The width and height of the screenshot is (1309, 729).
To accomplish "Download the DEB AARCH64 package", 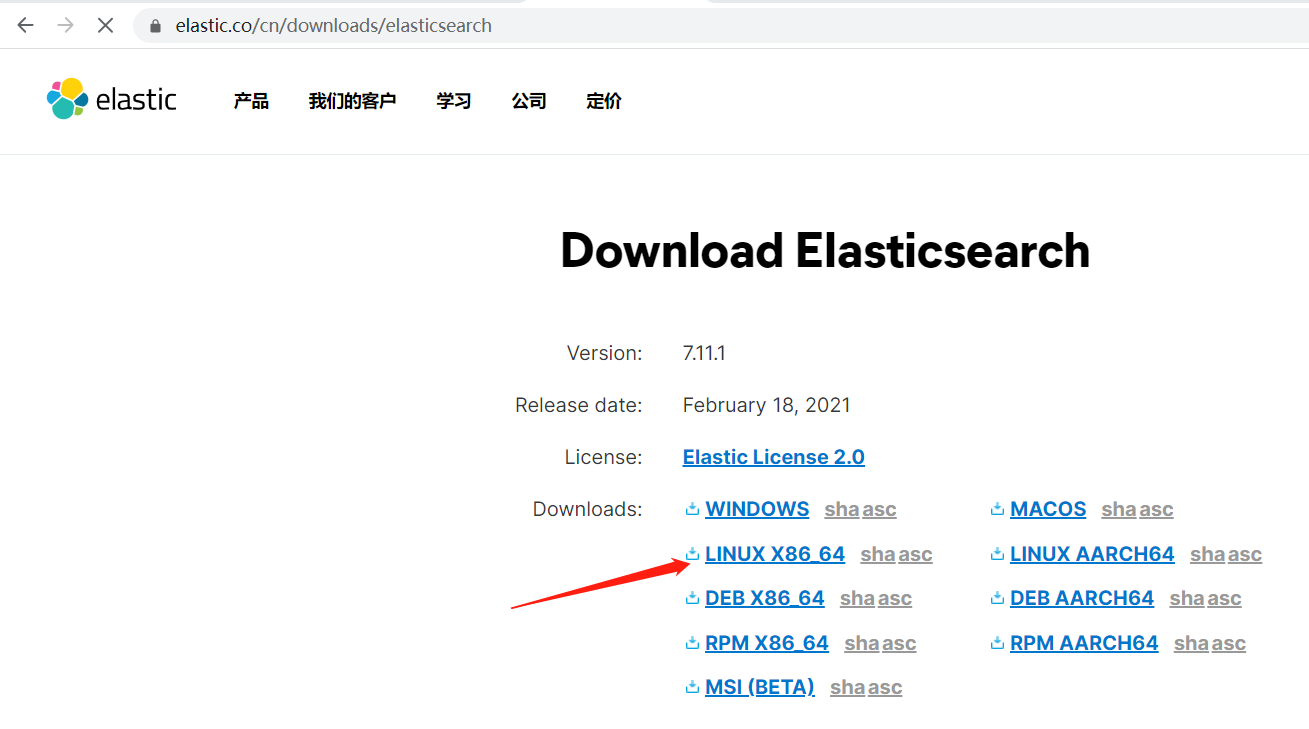I will point(1082,598).
